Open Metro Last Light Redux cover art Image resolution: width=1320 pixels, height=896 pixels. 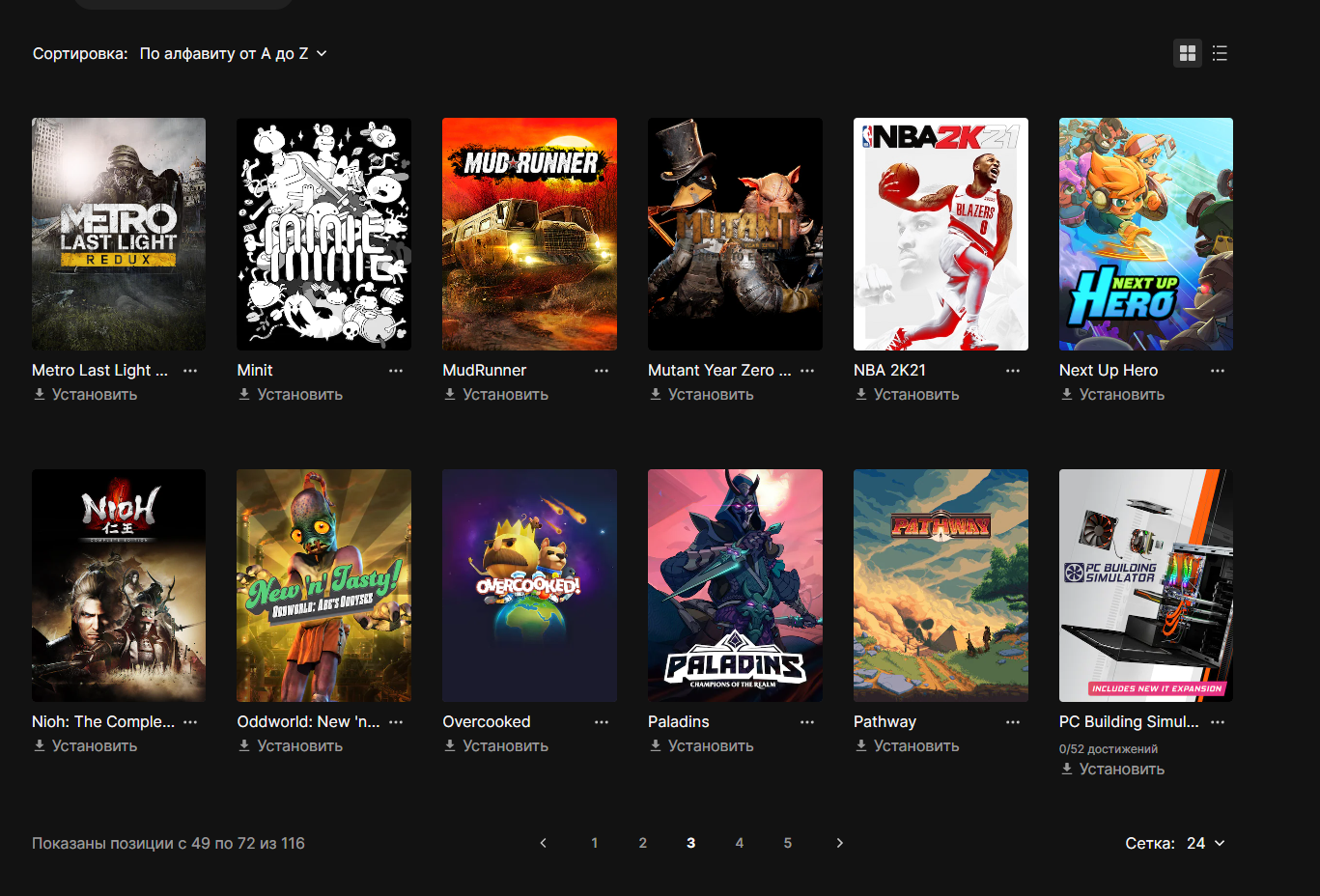click(x=119, y=234)
